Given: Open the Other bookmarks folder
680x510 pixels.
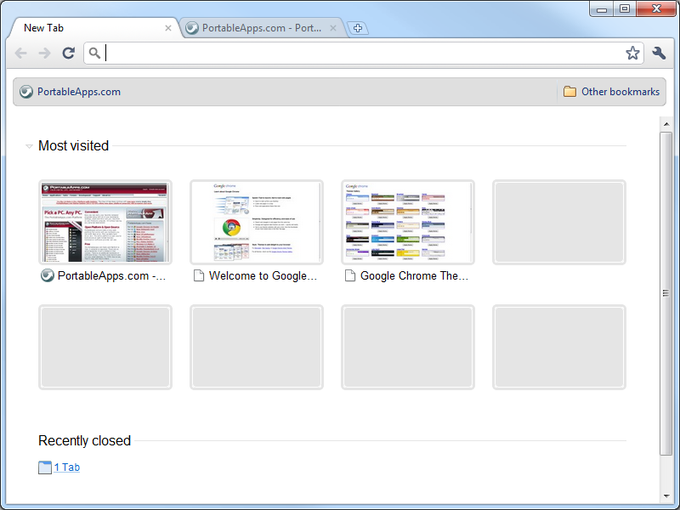Looking at the screenshot, I should [611, 92].
